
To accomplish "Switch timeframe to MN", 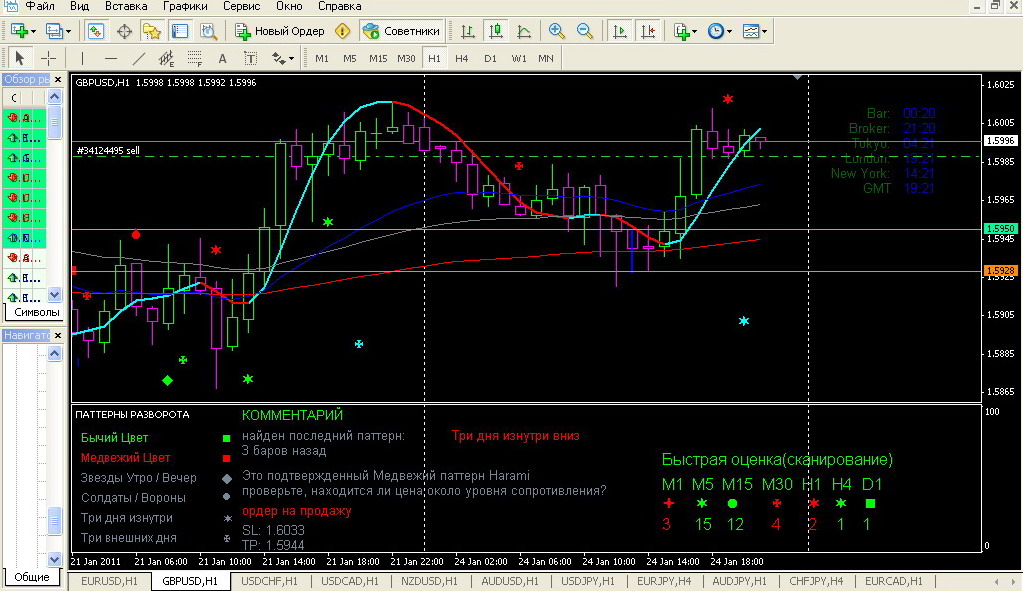I will [546, 58].
